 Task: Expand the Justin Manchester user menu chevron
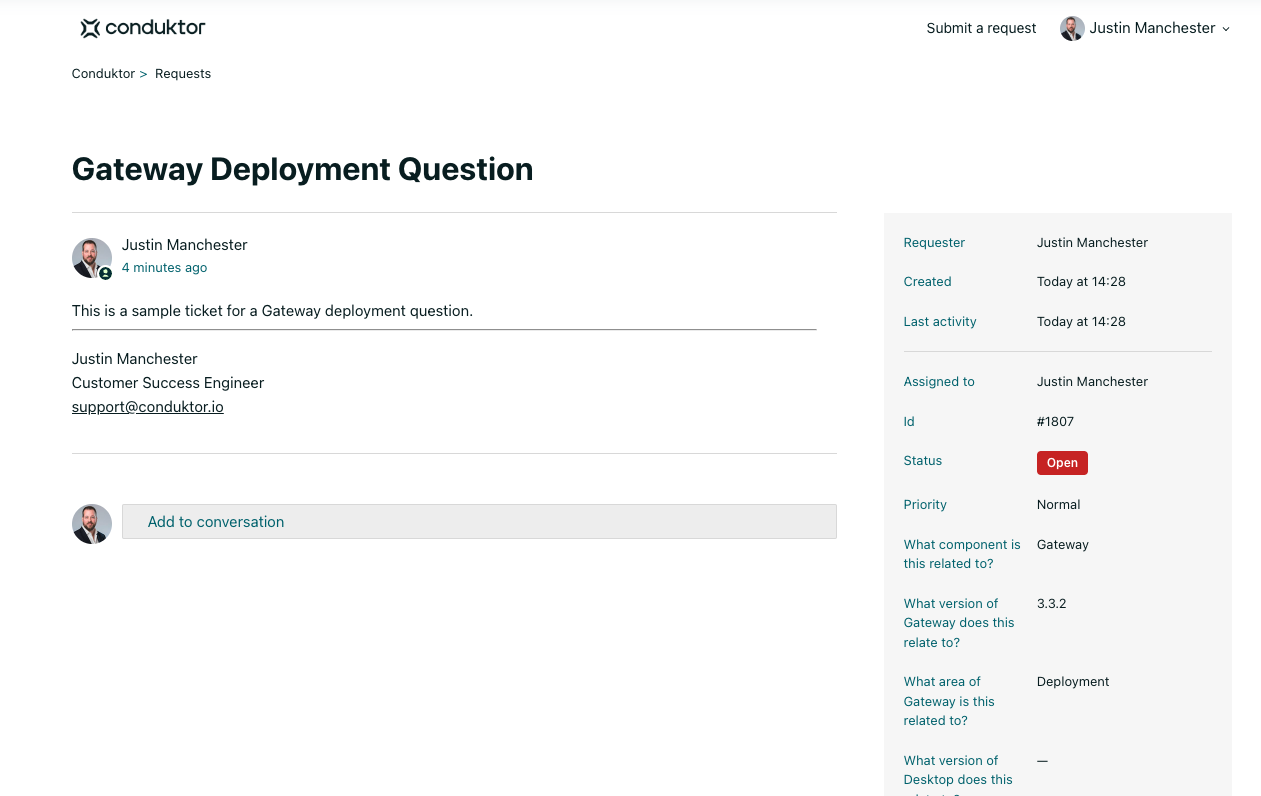tap(1226, 29)
